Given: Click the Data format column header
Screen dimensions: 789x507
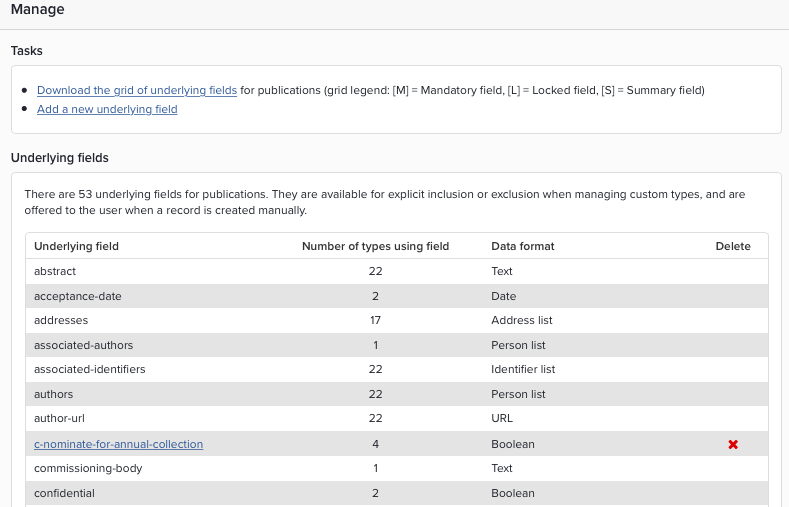Looking at the screenshot, I should pyautogui.click(x=522, y=246).
